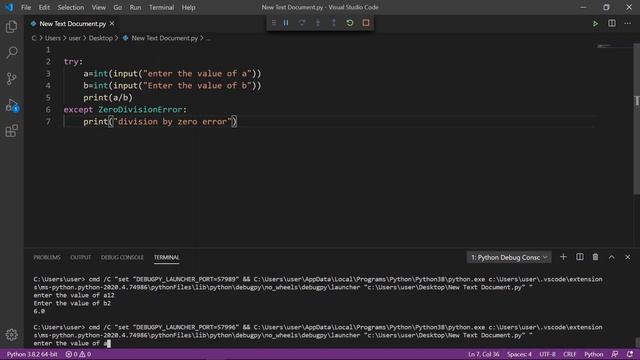Open the Run menu

coord(135,7)
